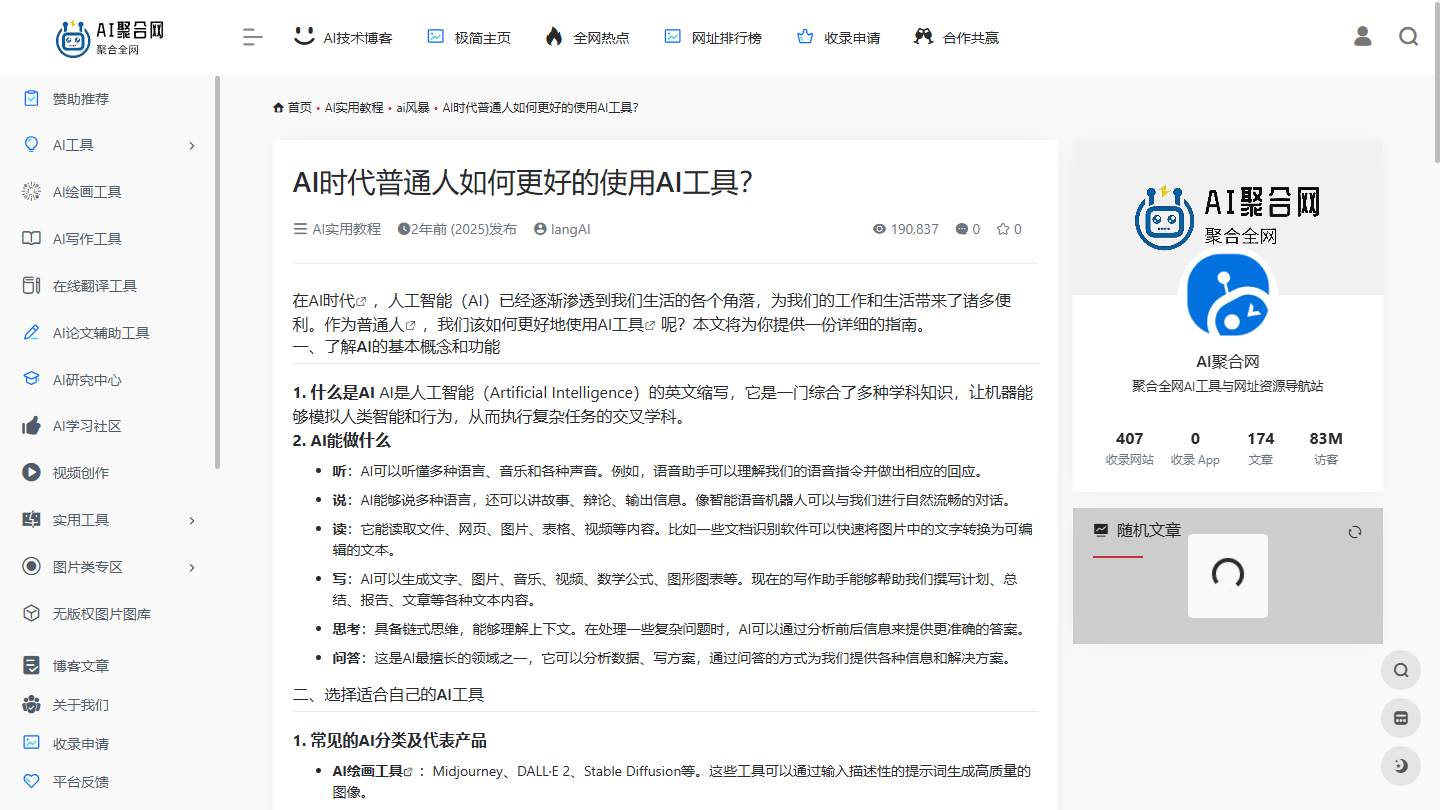
Task: Toggle dark mode with the moon button
Action: pyautogui.click(x=1401, y=766)
